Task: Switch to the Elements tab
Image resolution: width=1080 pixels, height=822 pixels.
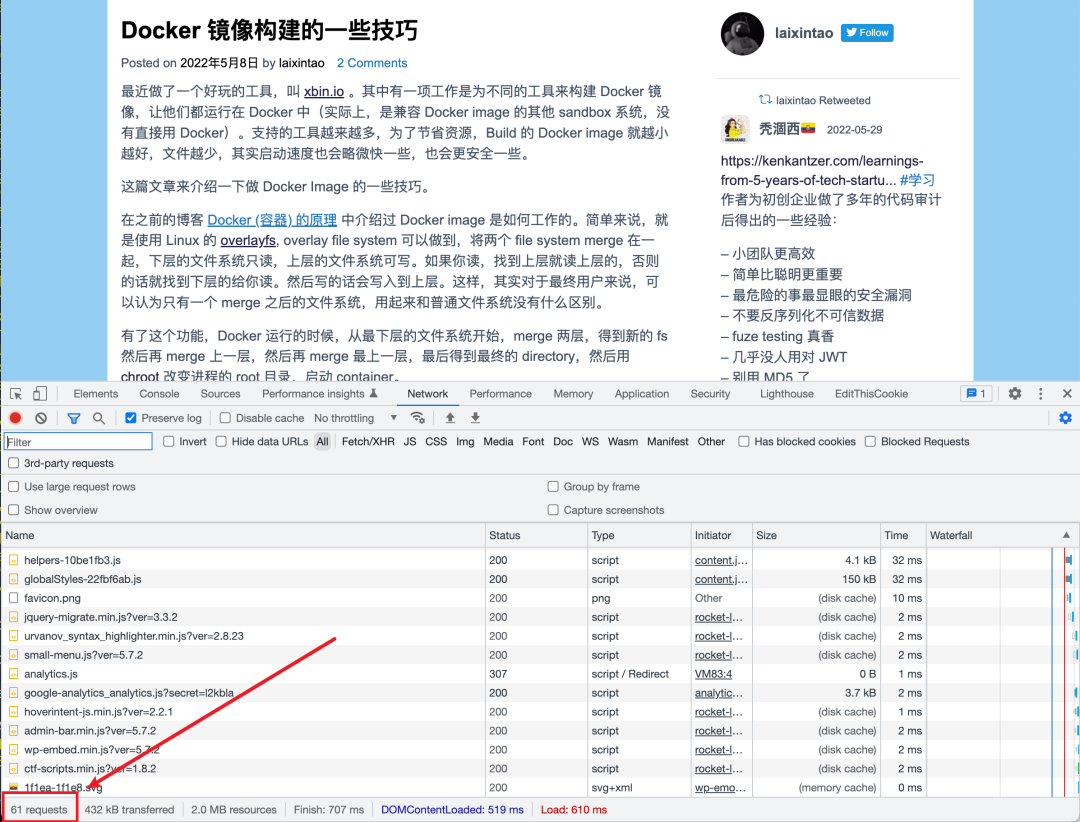Action: pyautogui.click(x=96, y=393)
